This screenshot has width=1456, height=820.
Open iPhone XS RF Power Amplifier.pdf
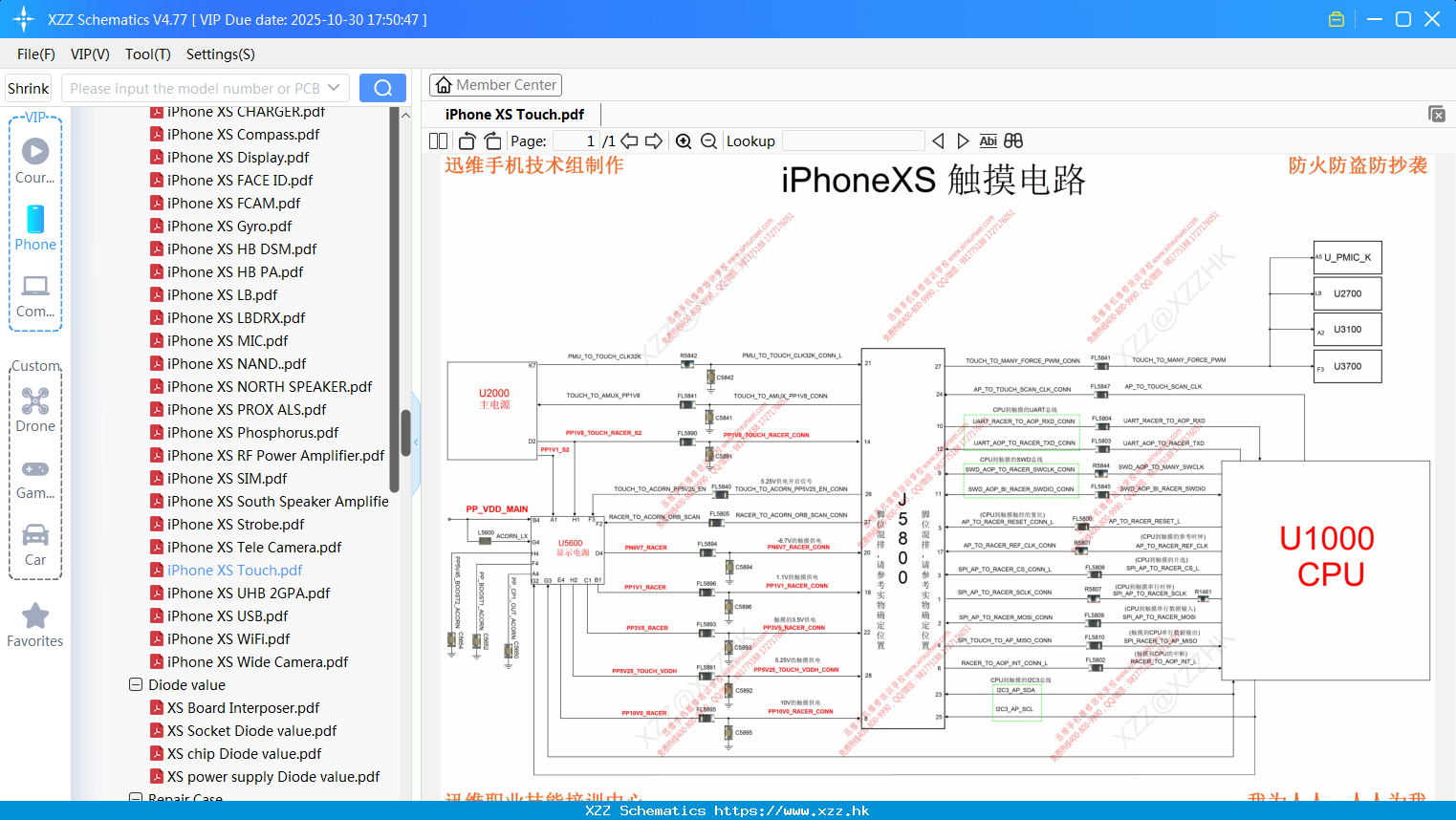[275, 456]
